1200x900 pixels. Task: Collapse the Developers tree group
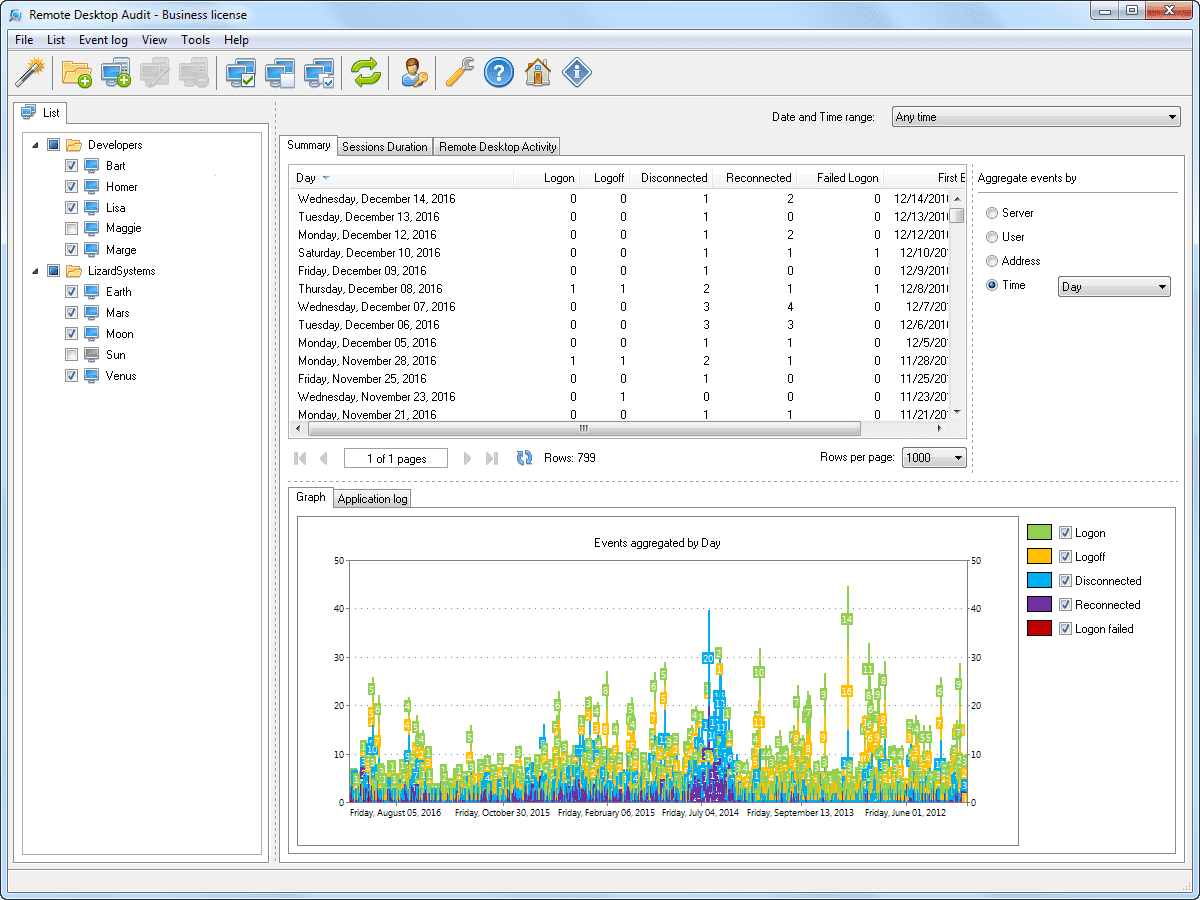point(36,145)
